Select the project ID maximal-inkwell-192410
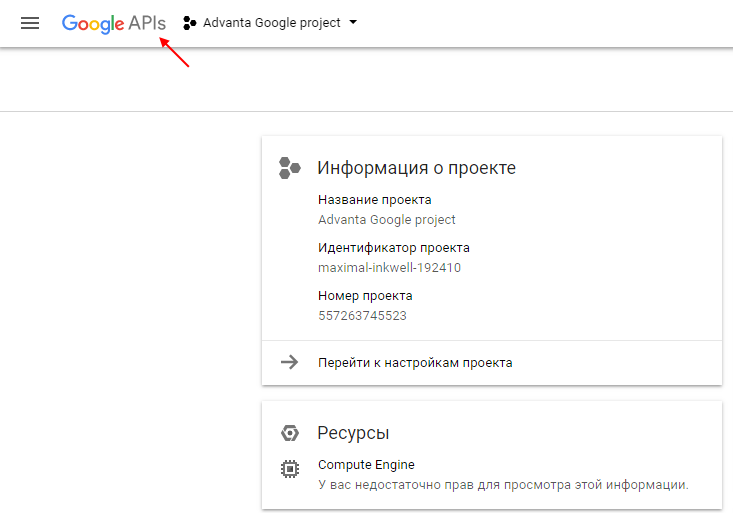The width and height of the screenshot is (733, 513). pyautogui.click(x=389, y=267)
